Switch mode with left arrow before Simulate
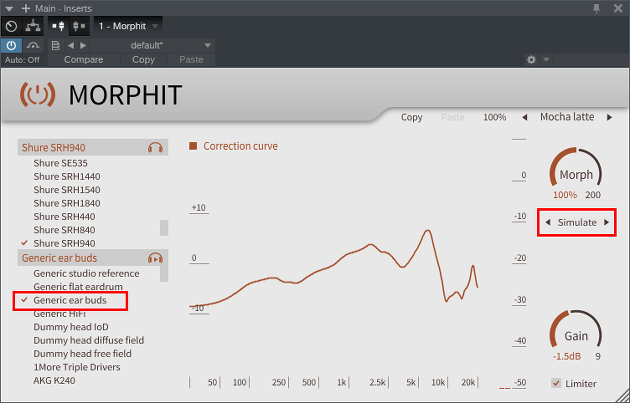630x403 pixels. pyautogui.click(x=548, y=222)
